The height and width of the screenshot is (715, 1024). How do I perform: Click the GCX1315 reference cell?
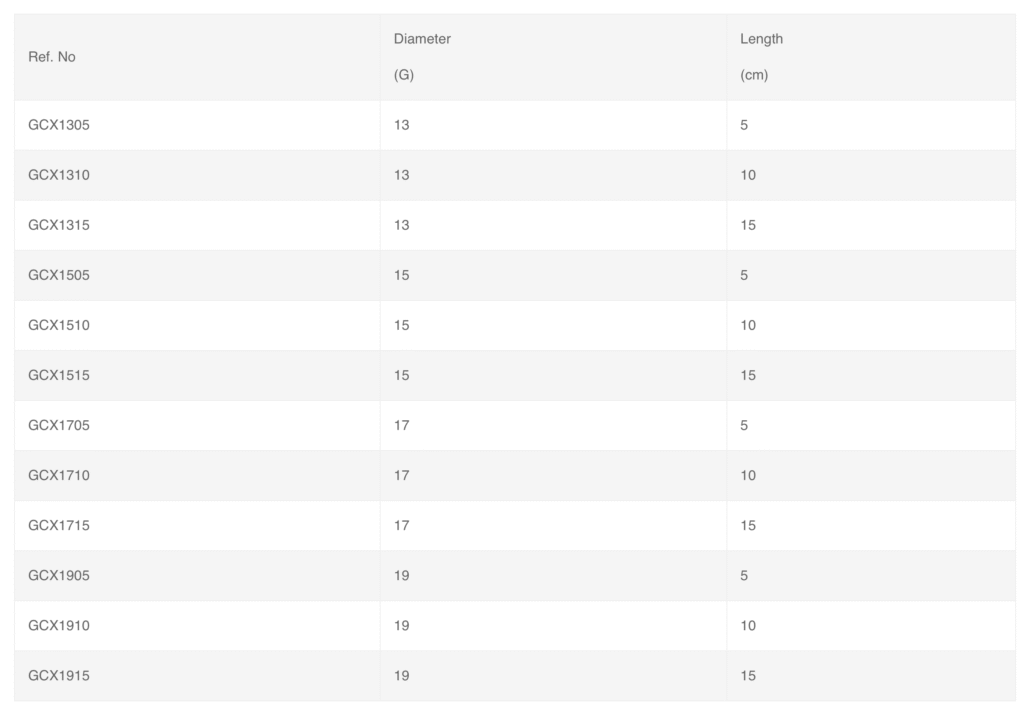point(59,225)
